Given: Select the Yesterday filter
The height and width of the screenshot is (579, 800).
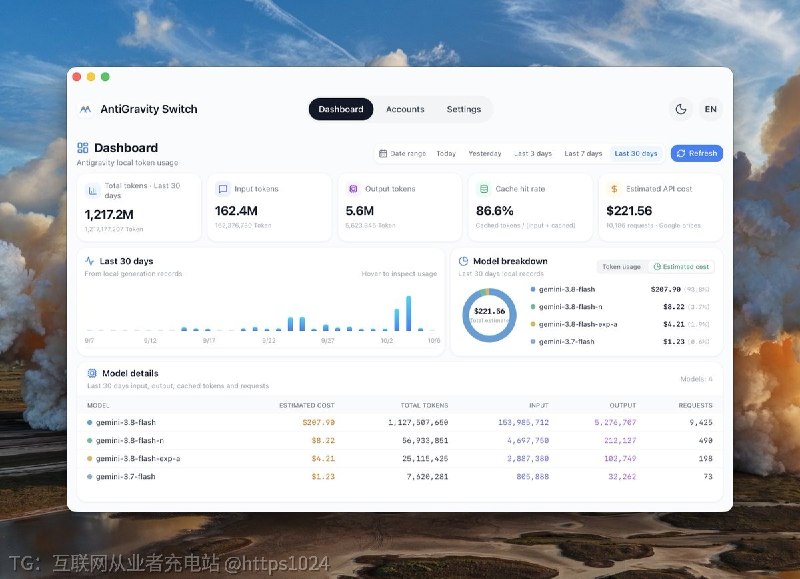Looking at the screenshot, I should 485,154.
